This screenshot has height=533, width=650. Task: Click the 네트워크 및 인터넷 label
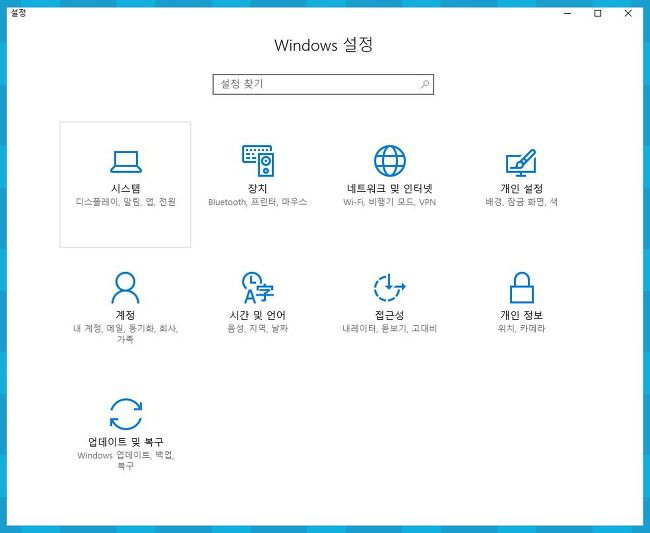390,189
